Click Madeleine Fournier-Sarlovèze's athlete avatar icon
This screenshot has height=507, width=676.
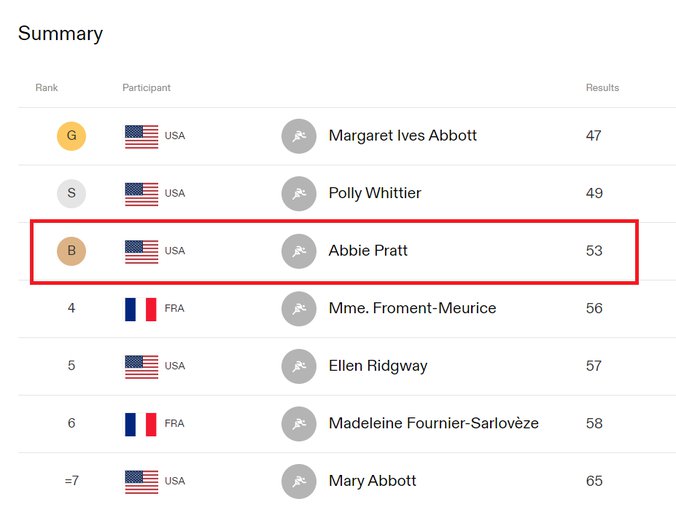click(299, 424)
